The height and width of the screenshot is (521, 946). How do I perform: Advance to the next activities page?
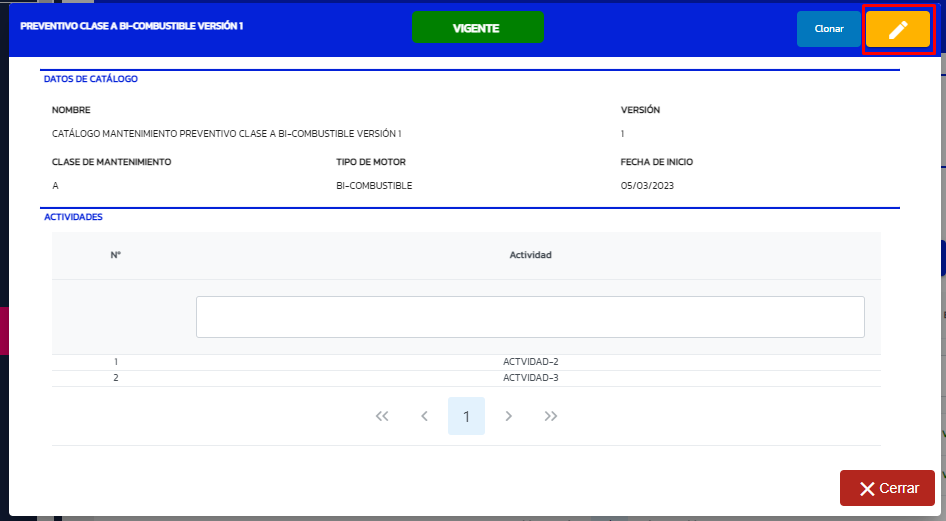click(508, 416)
